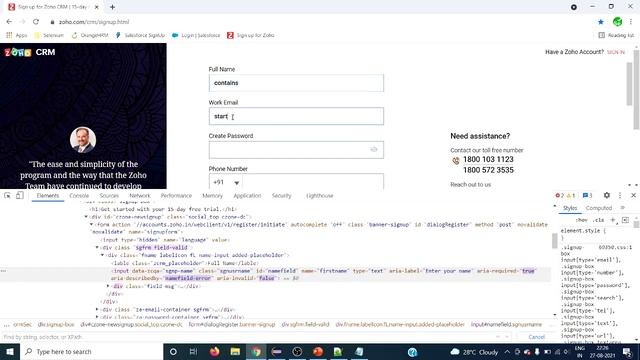Collapse the form dialogRegister node
640x360 pixels.
[x=92, y=224]
